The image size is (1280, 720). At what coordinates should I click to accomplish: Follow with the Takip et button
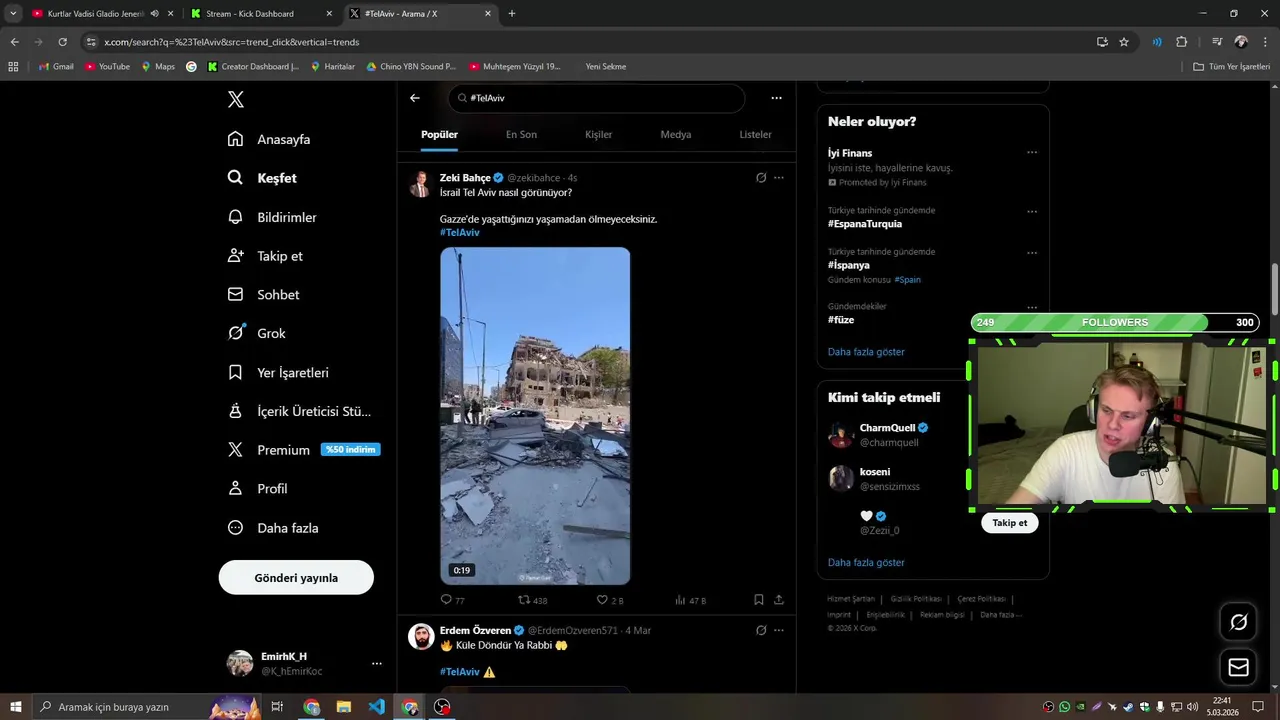click(x=1010, y=523)
